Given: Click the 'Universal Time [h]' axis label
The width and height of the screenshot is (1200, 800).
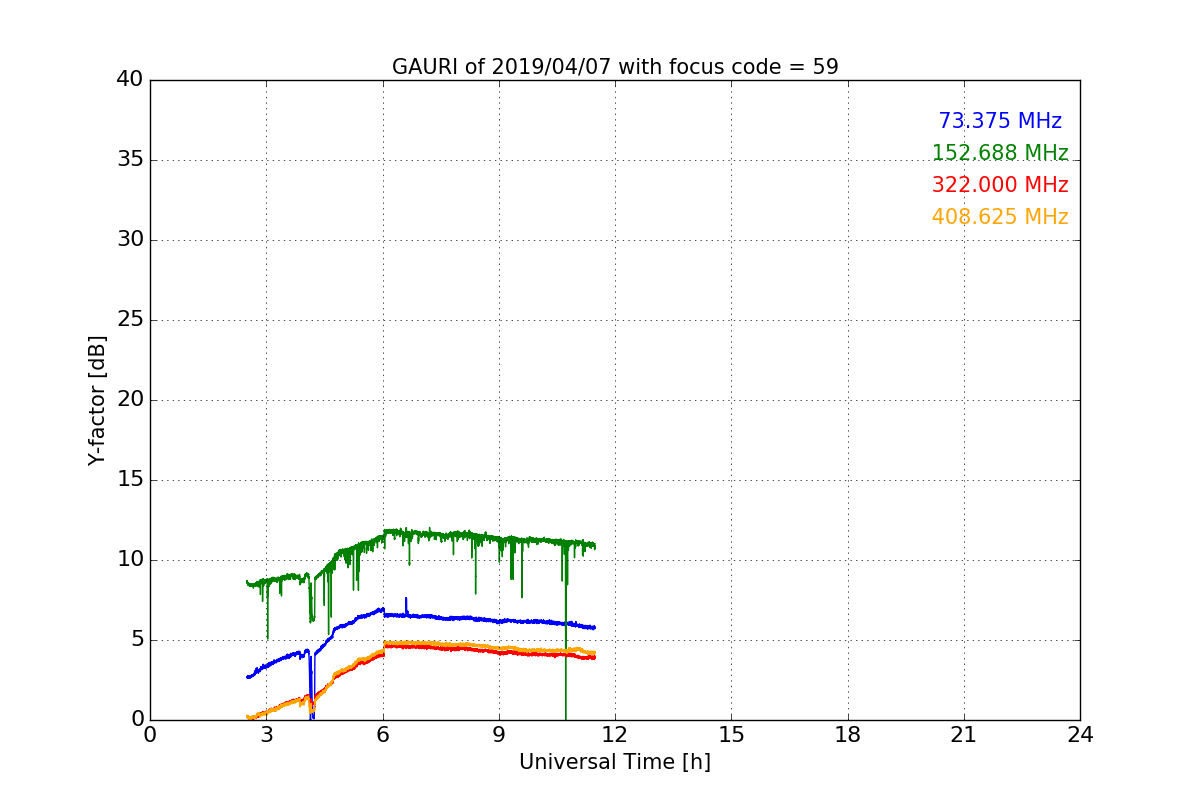Looking at the screenshot, I should pos(615,762).
